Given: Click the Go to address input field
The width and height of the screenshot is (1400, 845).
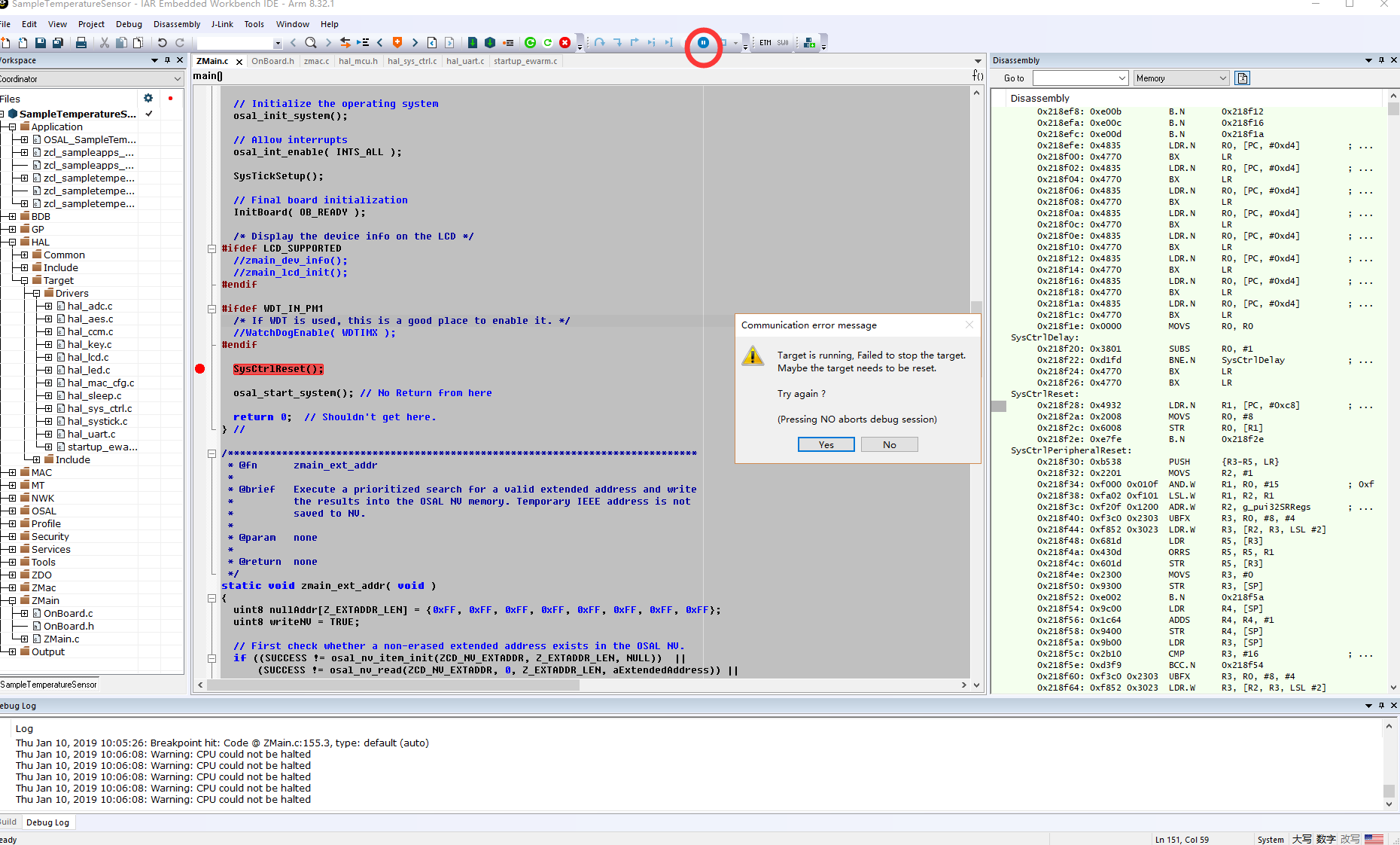Looking at the screenshot, I should pos(1074,78).
